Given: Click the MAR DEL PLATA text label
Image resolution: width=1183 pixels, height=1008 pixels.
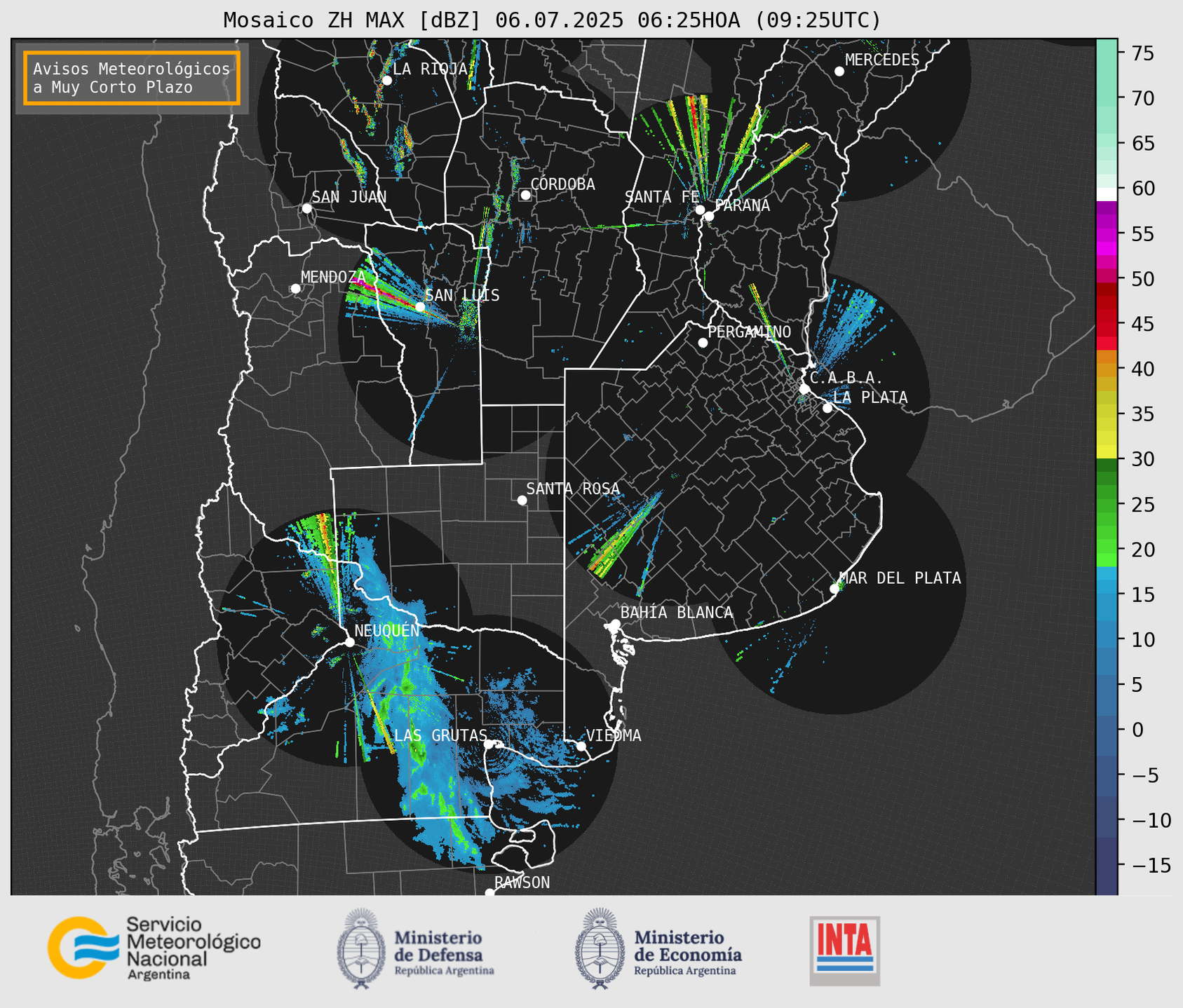Looking at the screenshot, I should pyautogui.click(x=900, y=578).
